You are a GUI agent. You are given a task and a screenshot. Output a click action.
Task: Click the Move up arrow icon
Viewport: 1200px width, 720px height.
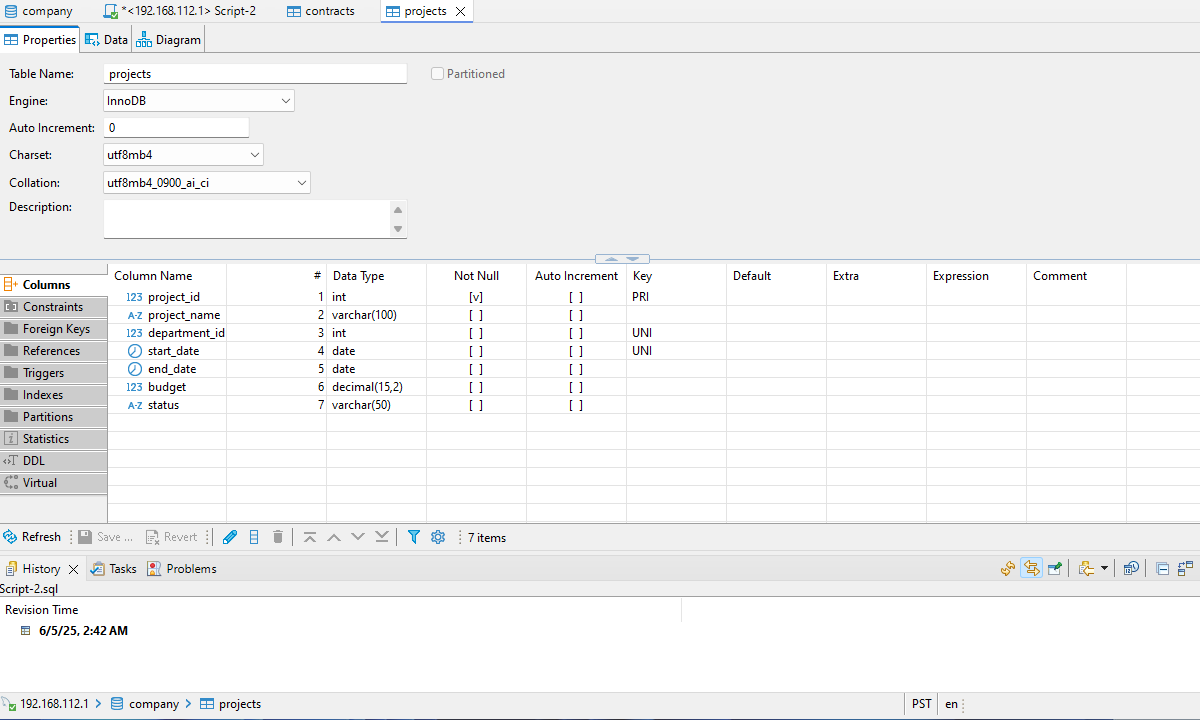click(x=334, y=537)
